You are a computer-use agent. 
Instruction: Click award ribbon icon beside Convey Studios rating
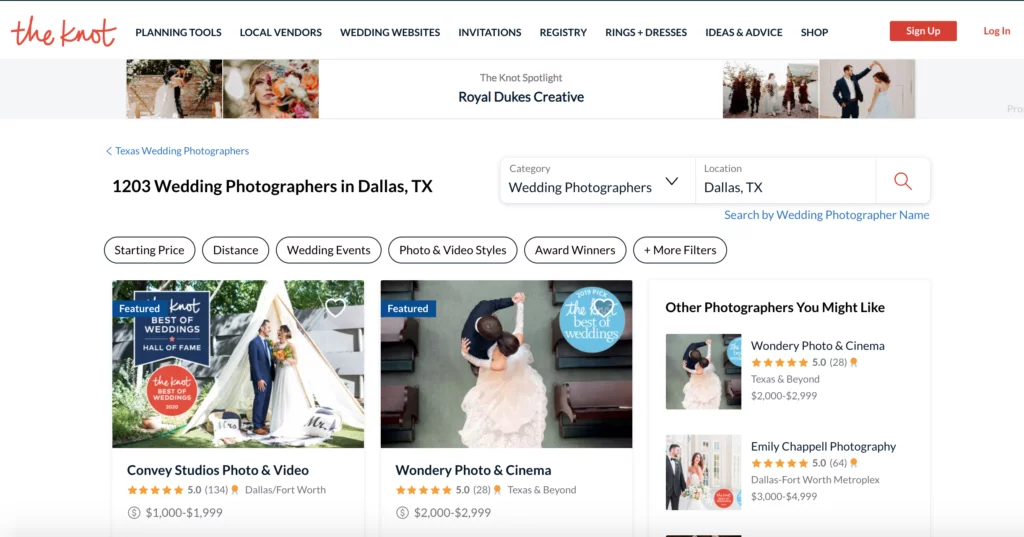pyautogui.click(x=236, y=490)
